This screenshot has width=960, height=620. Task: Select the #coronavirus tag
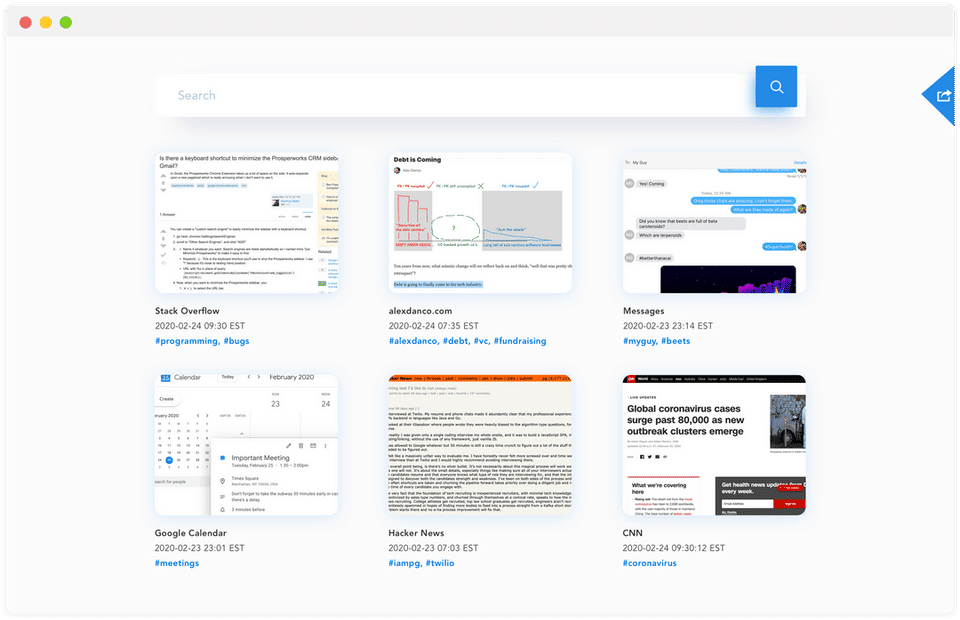click(x=650, y=563)
